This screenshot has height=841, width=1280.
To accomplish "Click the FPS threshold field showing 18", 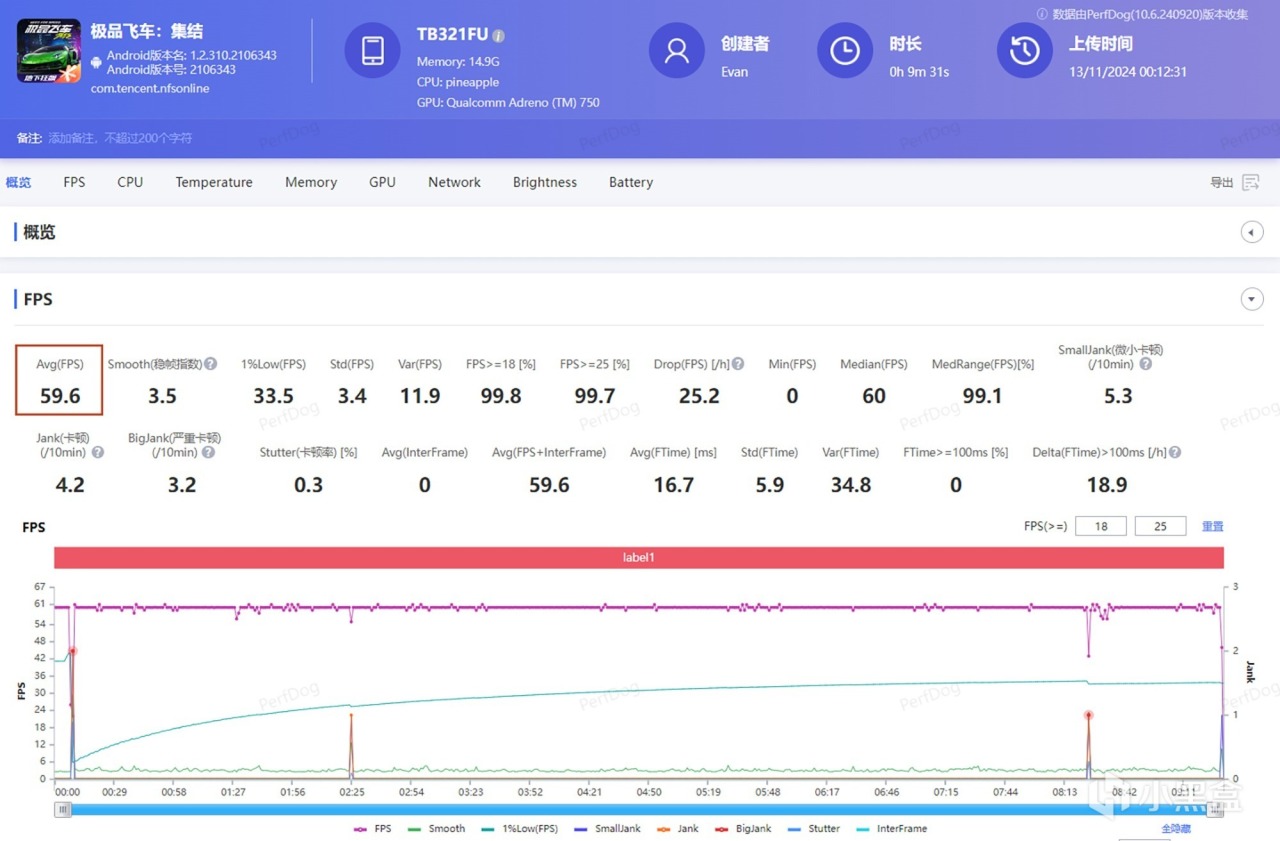I will point(1101,526).
